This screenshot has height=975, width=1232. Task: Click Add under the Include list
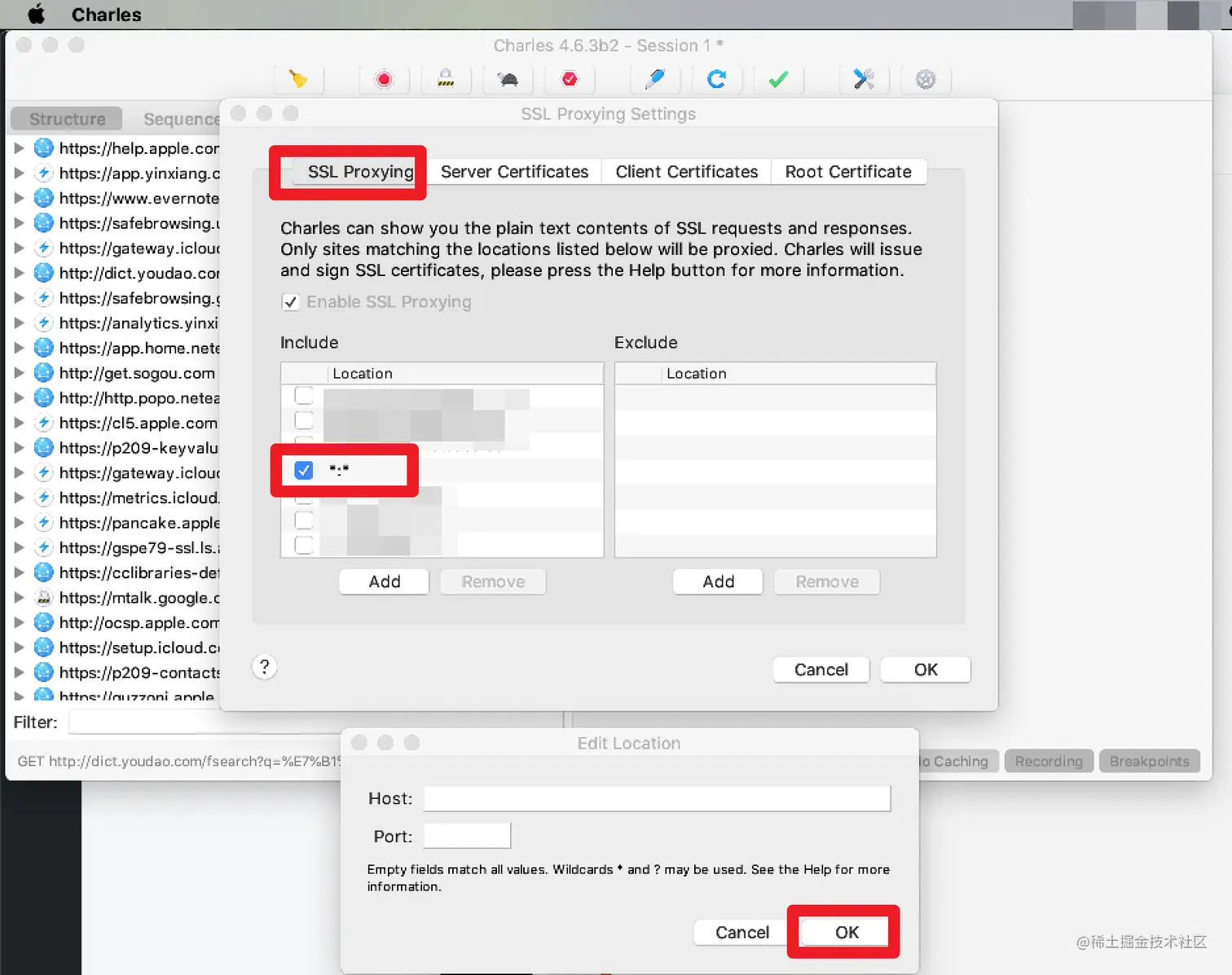pos(385,582)
